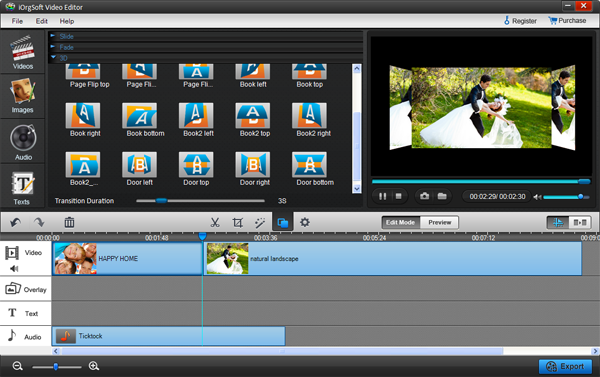Viewport: 600px width, 377px height.
Task: Click the scissors Cut tool
Action: 215,222
